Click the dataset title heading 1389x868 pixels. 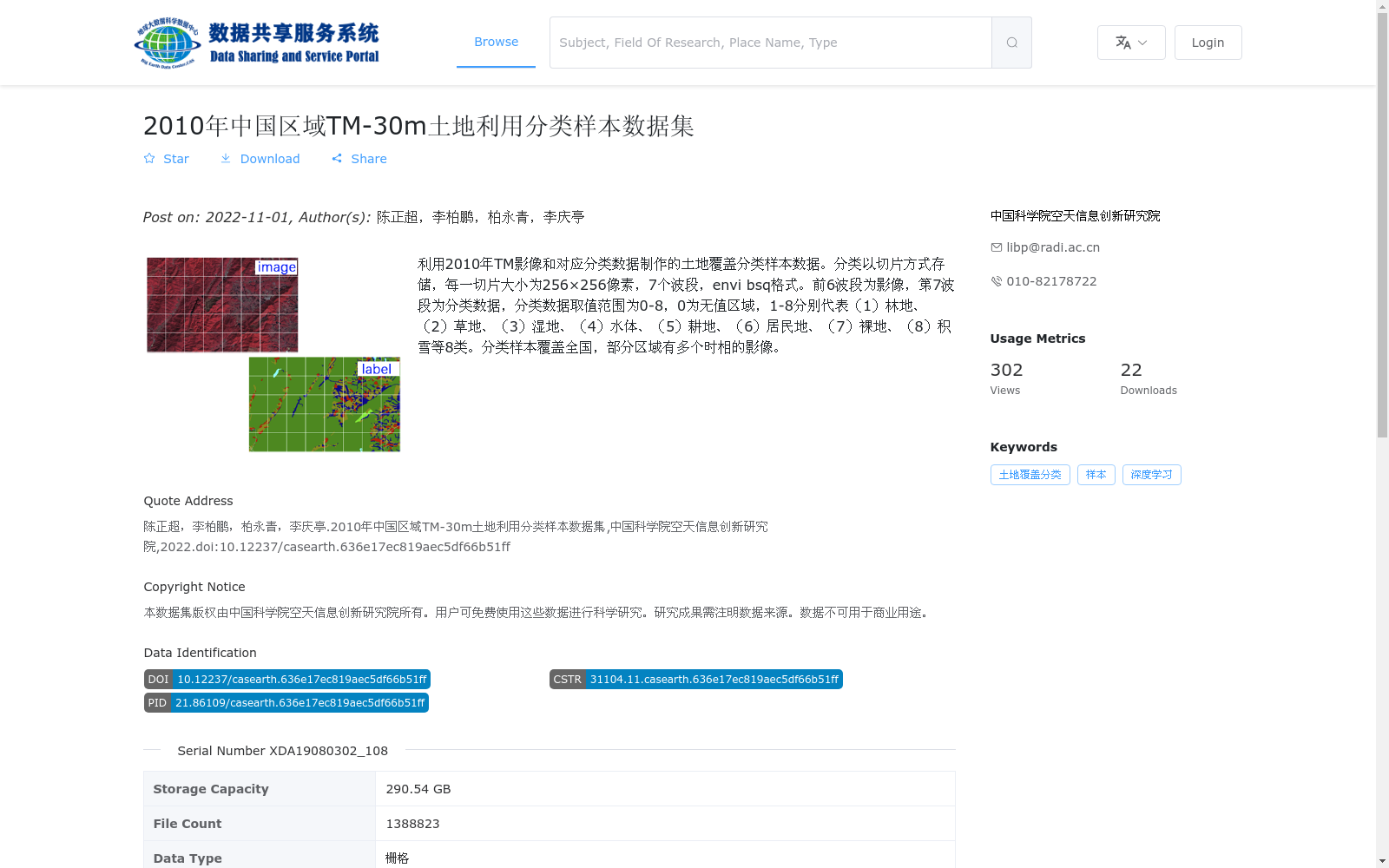click(x=418, y=126)
